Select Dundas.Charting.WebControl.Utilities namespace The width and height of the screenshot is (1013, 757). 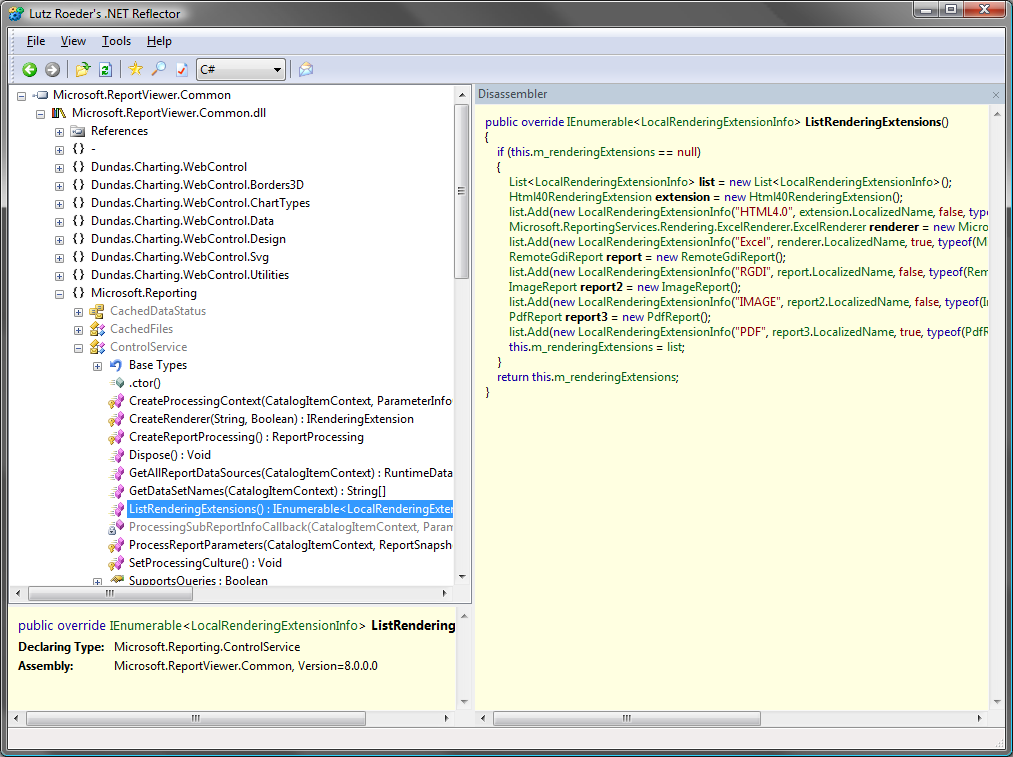[x=190, y=275]
